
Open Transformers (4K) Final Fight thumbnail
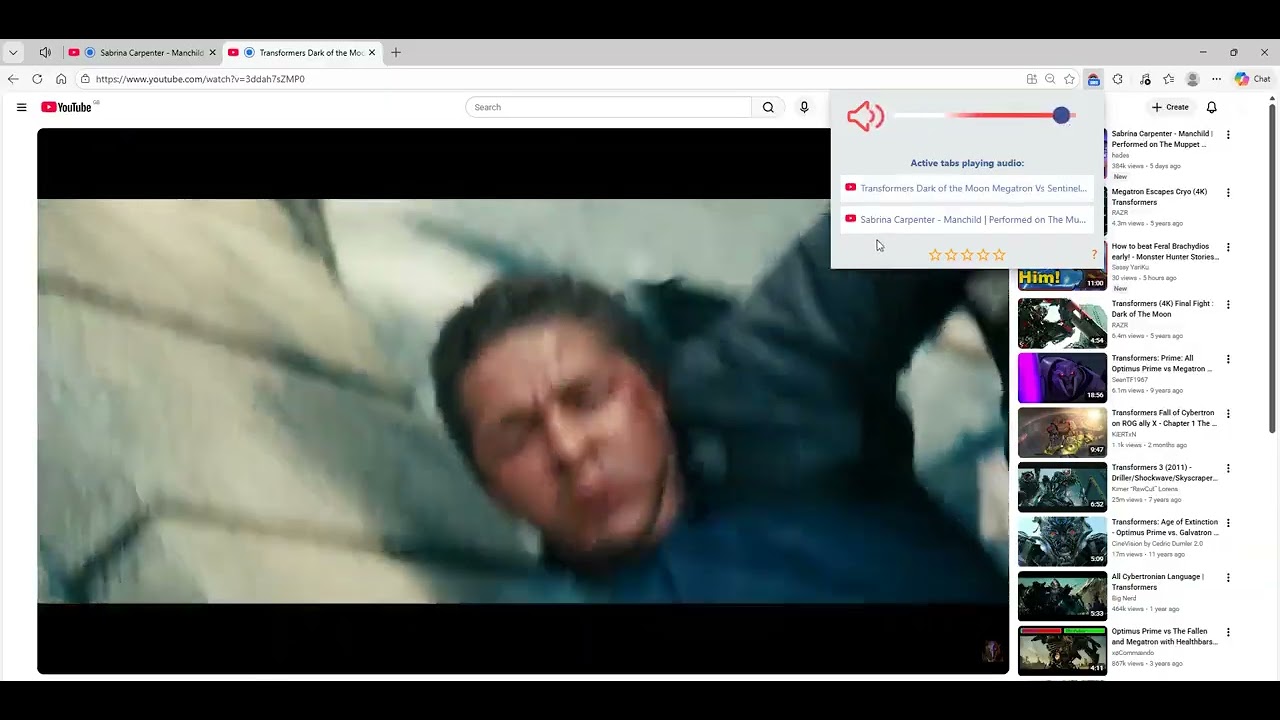point(1062,323)
